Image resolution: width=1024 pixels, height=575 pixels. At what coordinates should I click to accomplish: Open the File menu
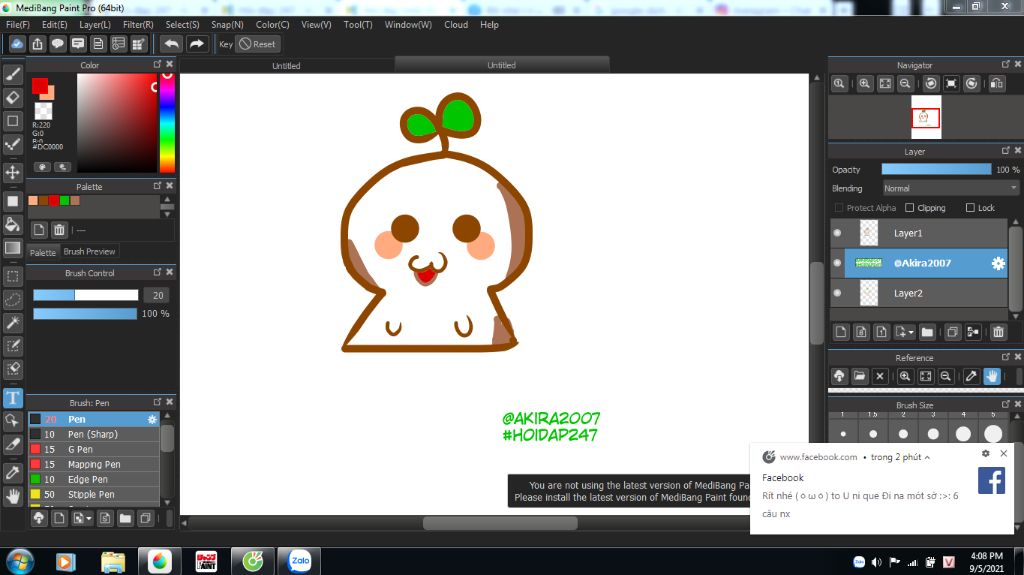pyautogui.click(x=18, y=25)
